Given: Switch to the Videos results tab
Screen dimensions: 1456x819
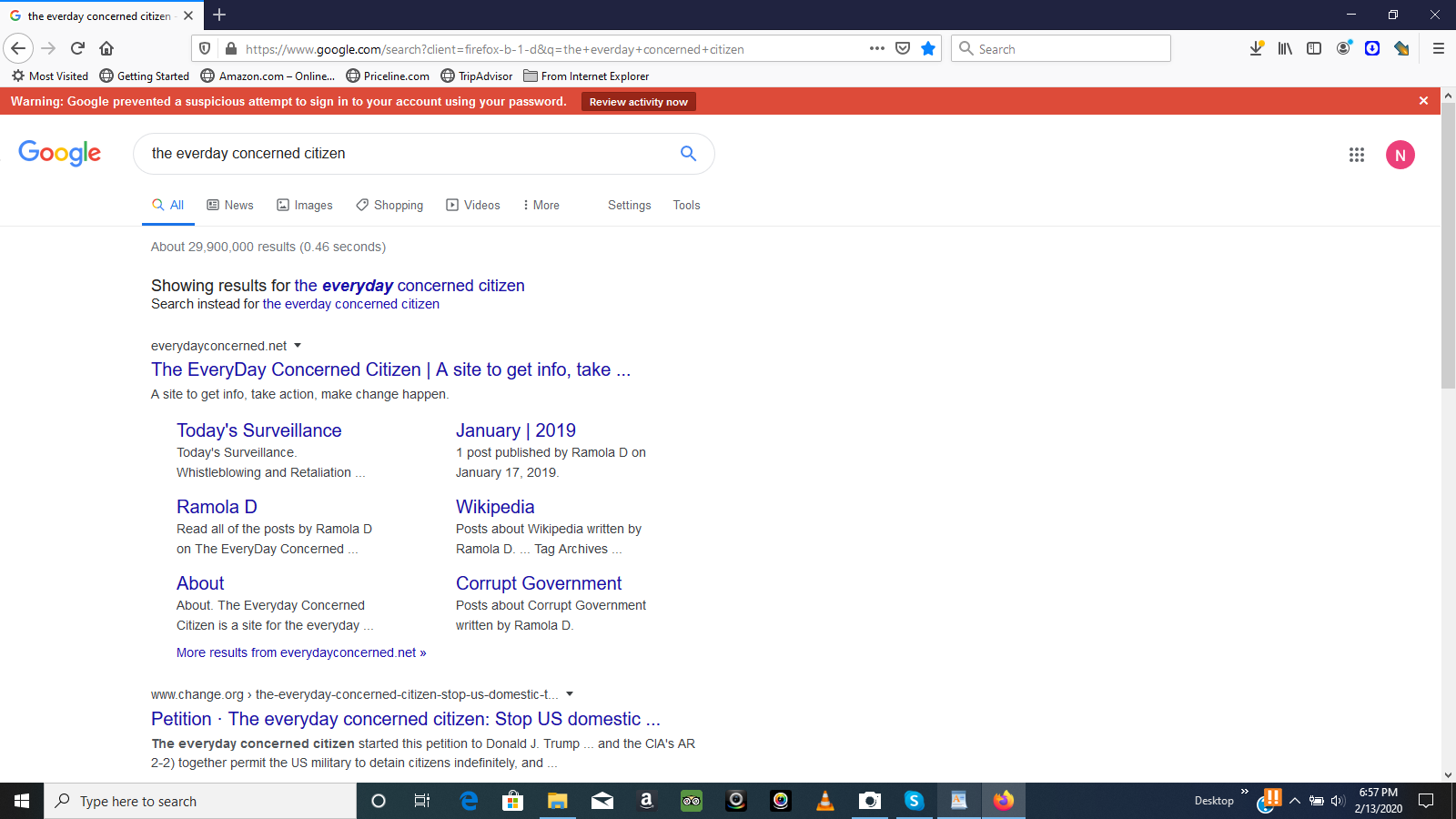Looking at the screenshot, I should 473,206.
